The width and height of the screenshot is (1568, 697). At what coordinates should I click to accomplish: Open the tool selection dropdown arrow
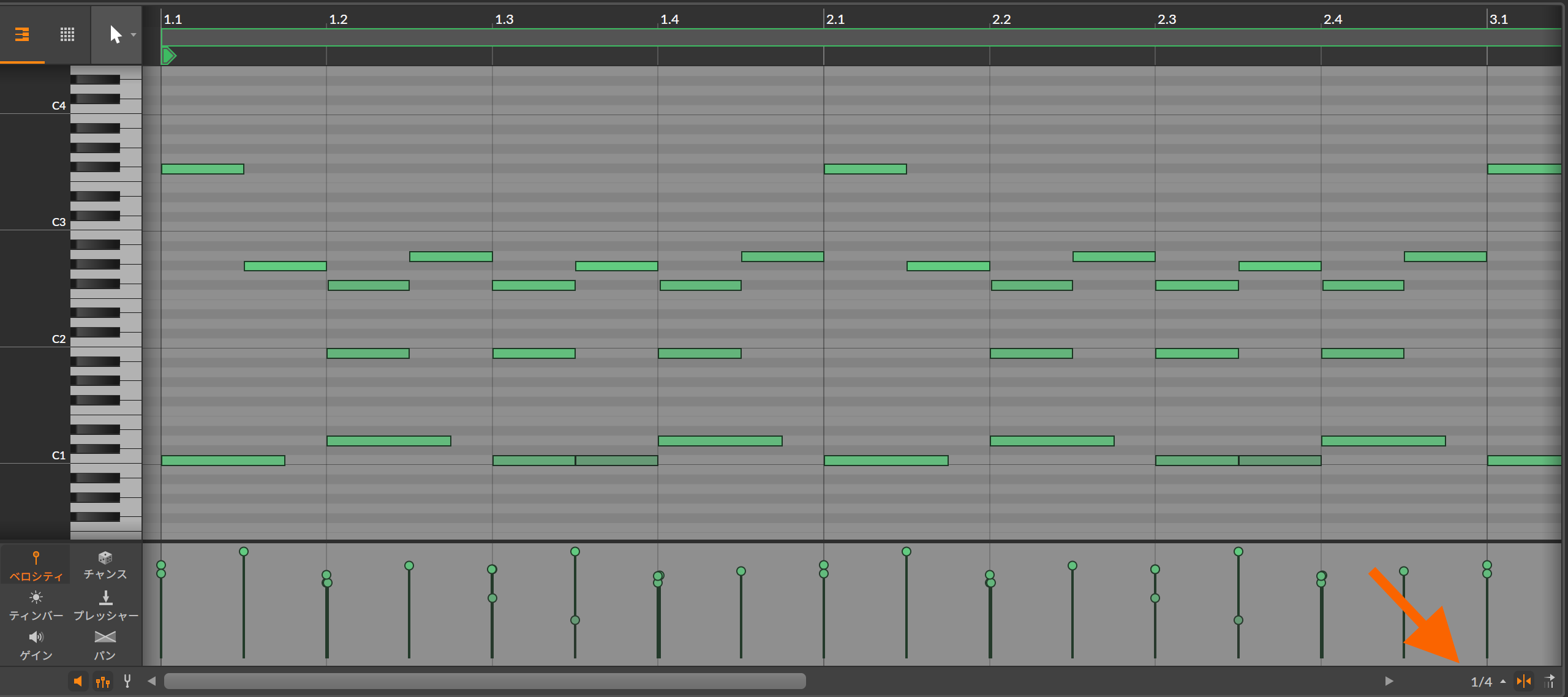(x=134, y=35)
